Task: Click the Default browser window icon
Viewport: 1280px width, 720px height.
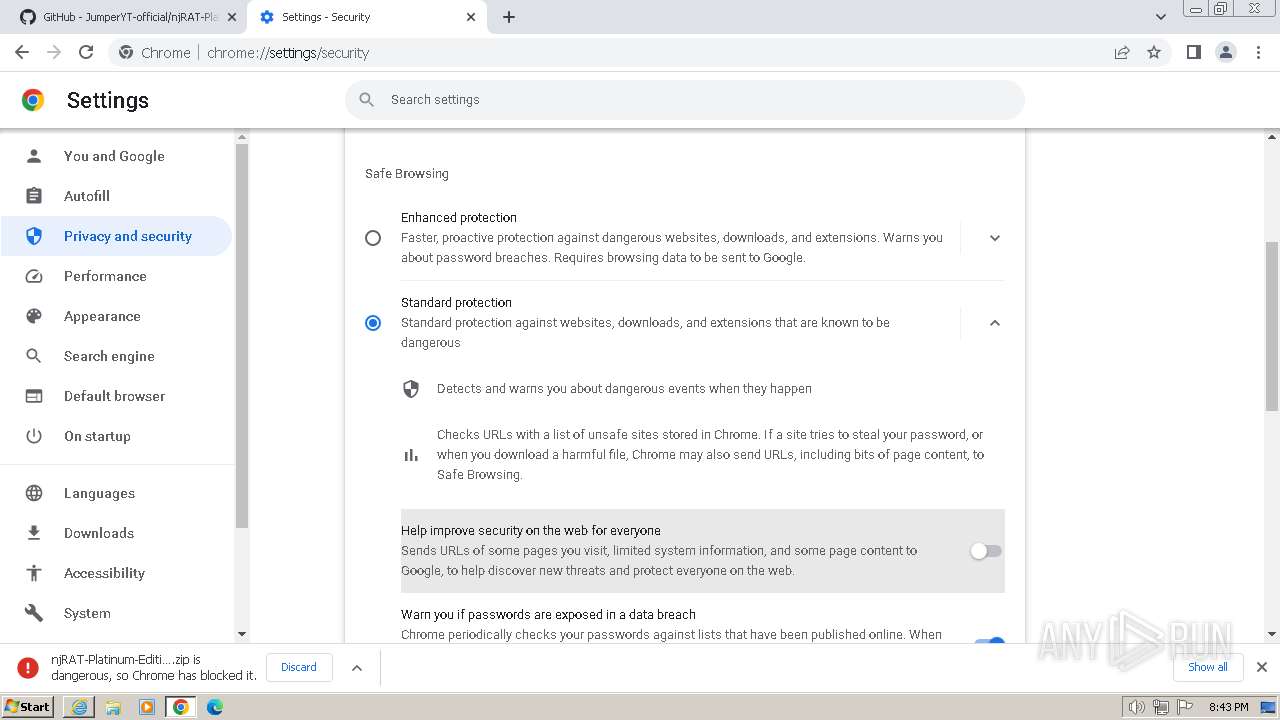Action: (34, 396)
